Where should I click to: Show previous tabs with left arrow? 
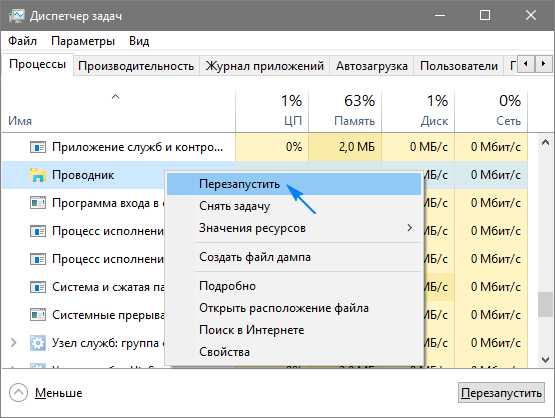coord(526,64)
